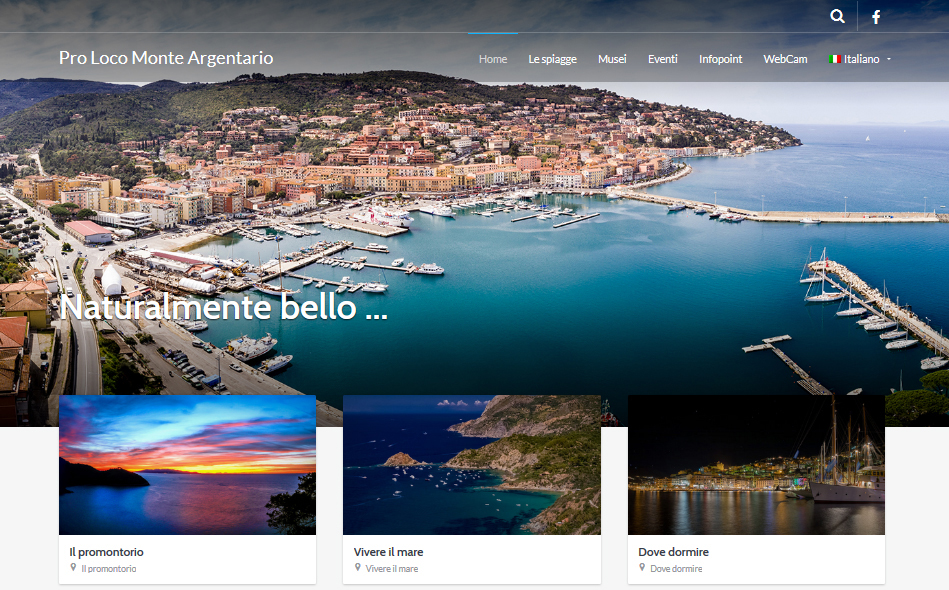
Task: Open the Le spiagge menu item
Action: (553, 59)
